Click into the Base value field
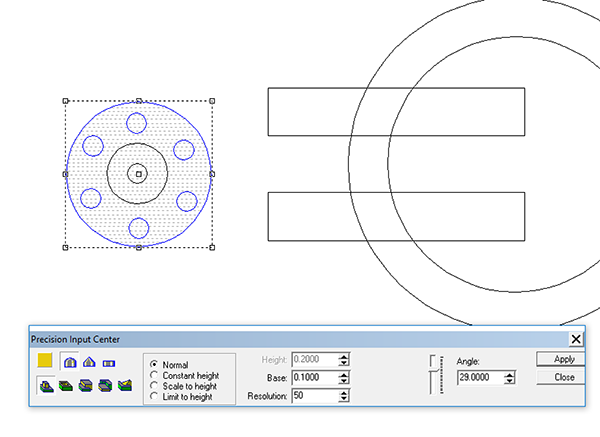Image resolution: width=600 pixels, height=437 pixels. click(x=315, y=378)
